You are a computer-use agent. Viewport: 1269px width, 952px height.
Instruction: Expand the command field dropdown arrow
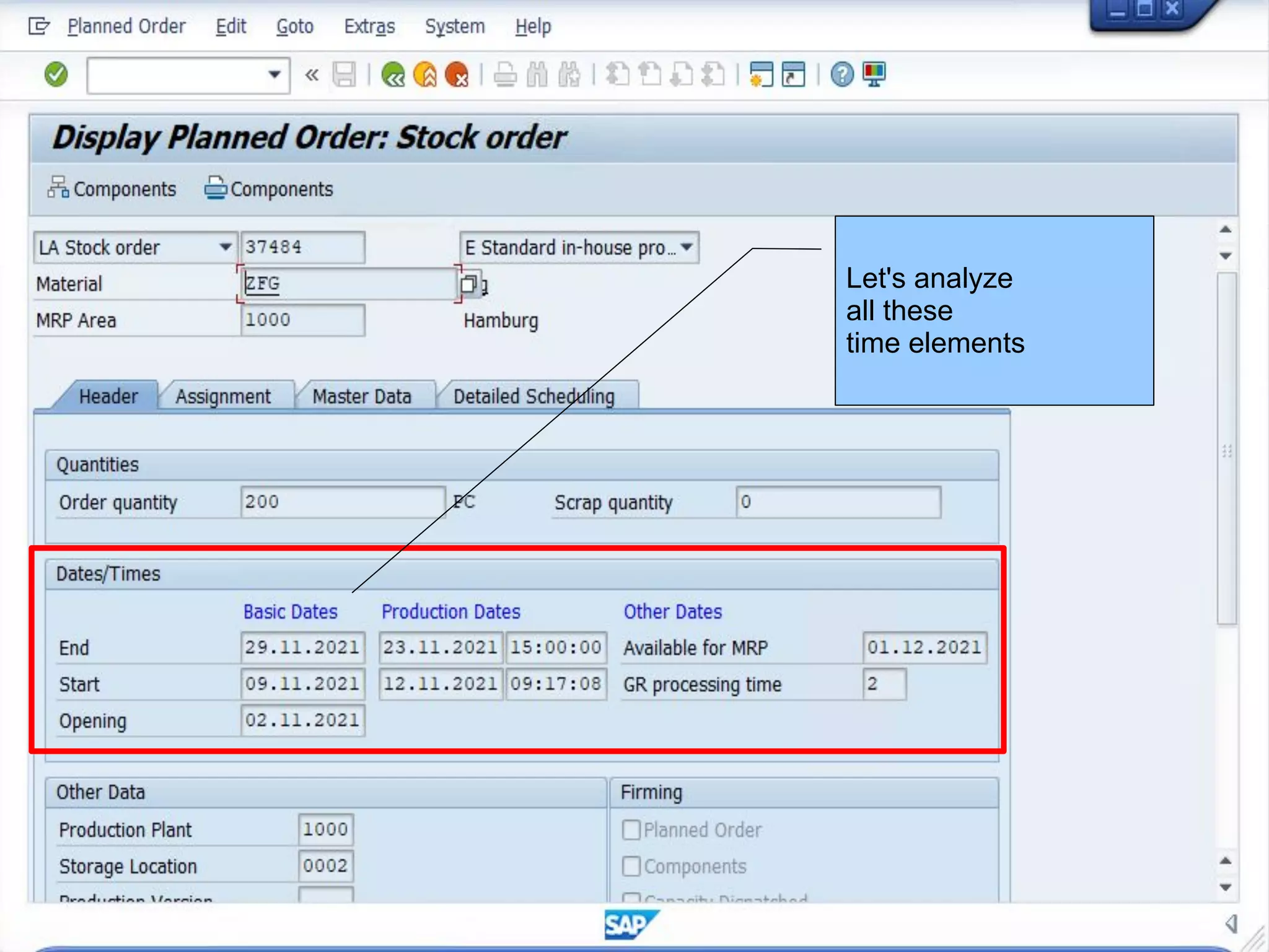click(274, 75)
